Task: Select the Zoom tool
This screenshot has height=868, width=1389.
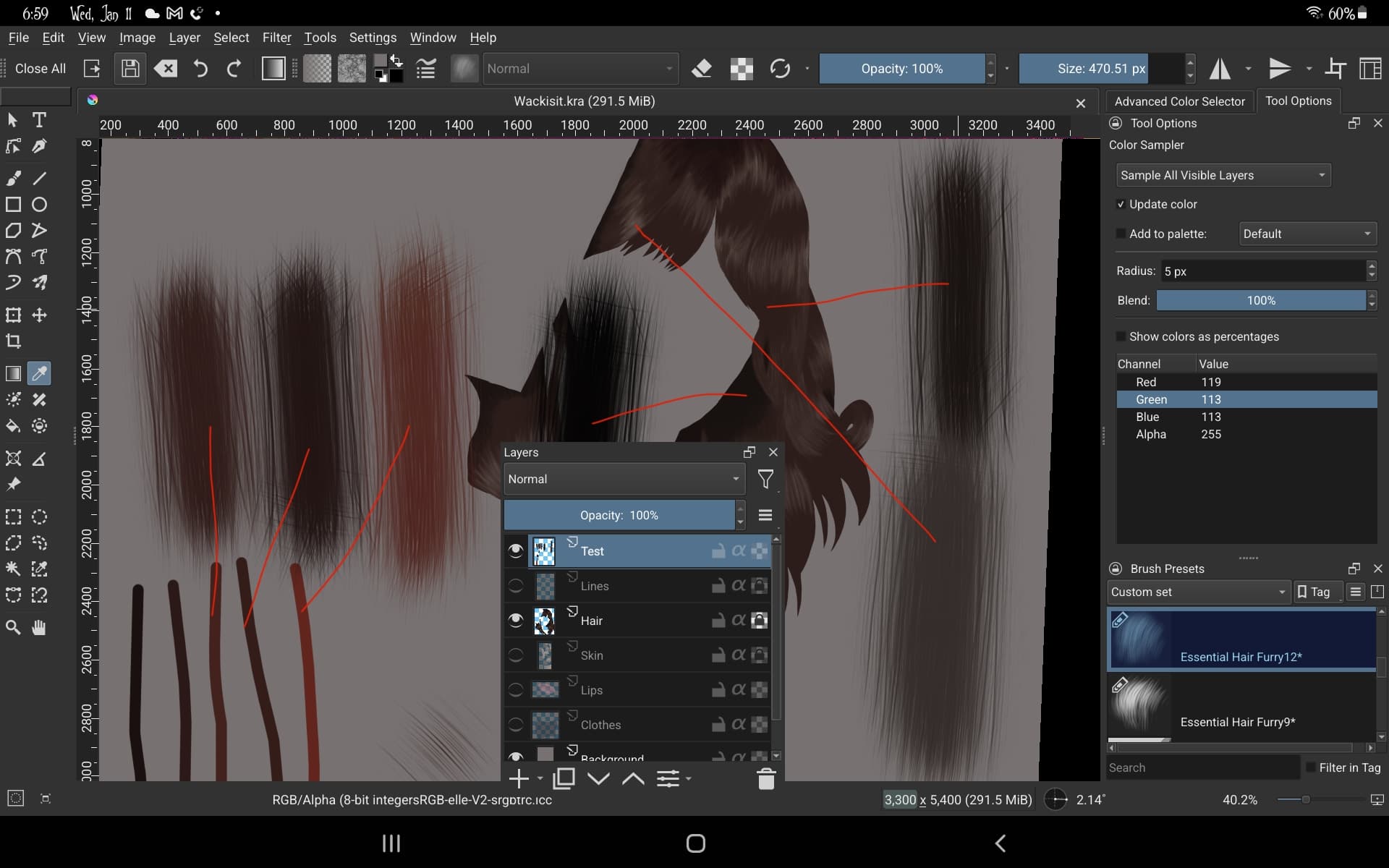Action: click(13, 627)
